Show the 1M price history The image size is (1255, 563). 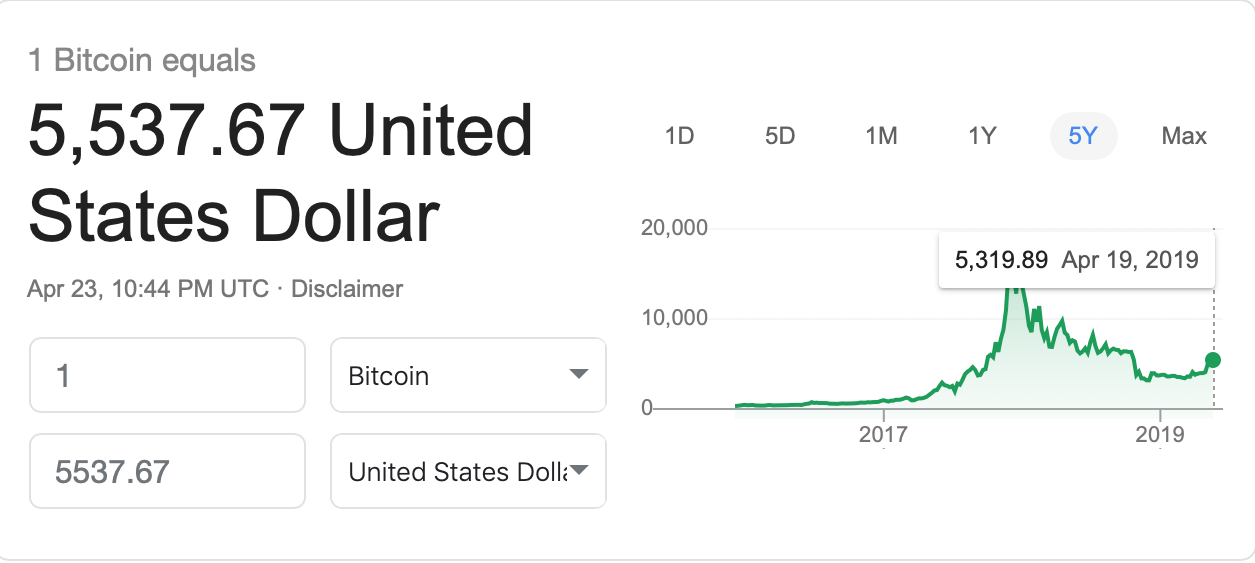(x=881, y=136)
